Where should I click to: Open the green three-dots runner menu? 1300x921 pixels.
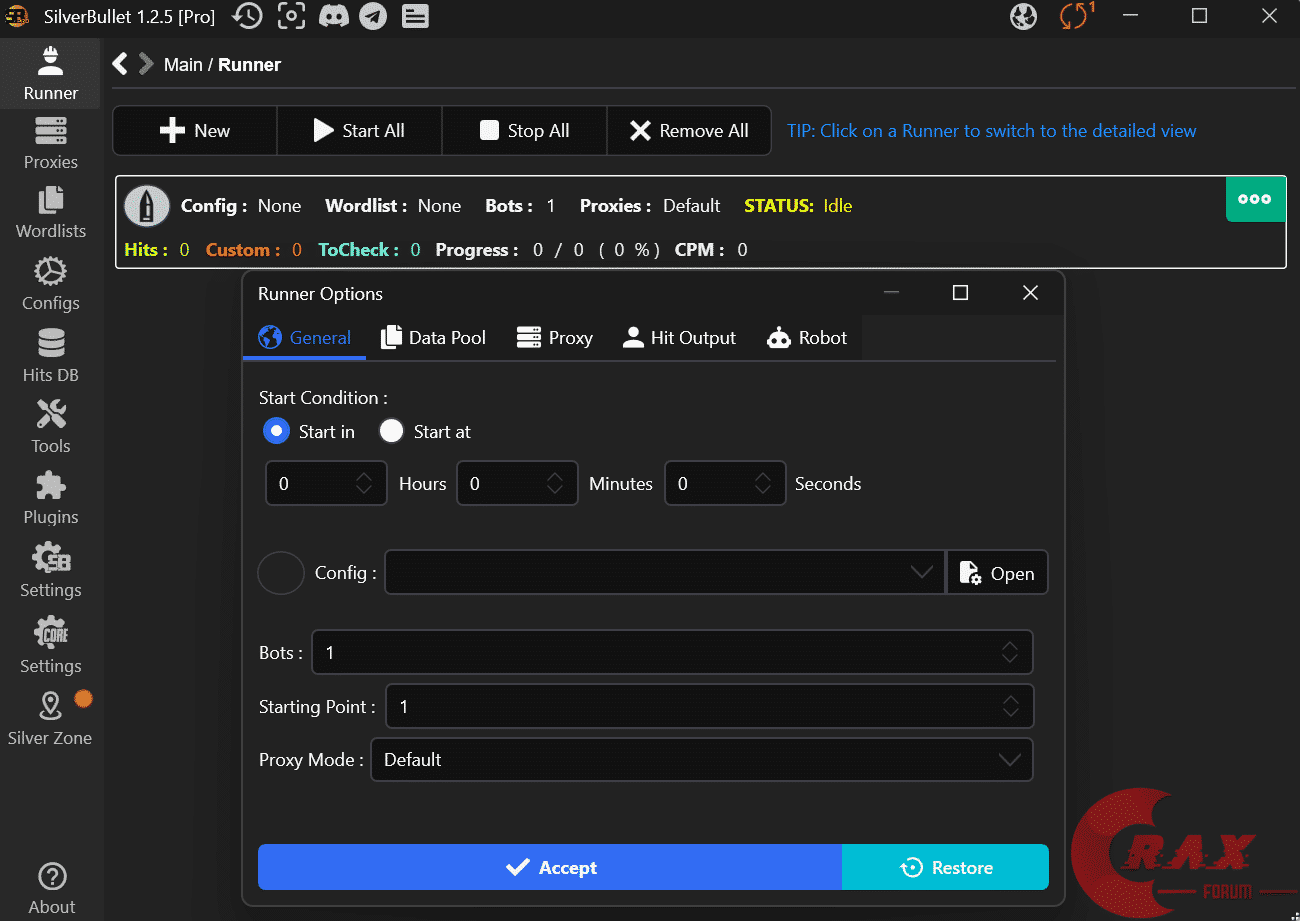pyautogui.click(x=1255, y=199)
